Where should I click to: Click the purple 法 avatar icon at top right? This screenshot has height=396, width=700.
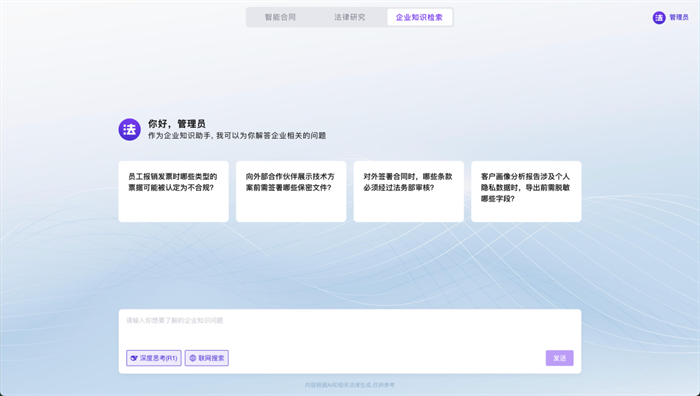[659, 17]
